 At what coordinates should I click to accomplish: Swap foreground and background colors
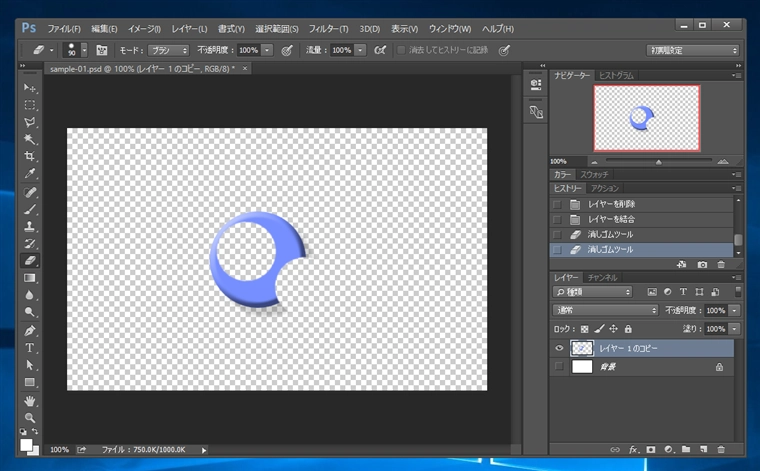[35, 431]
